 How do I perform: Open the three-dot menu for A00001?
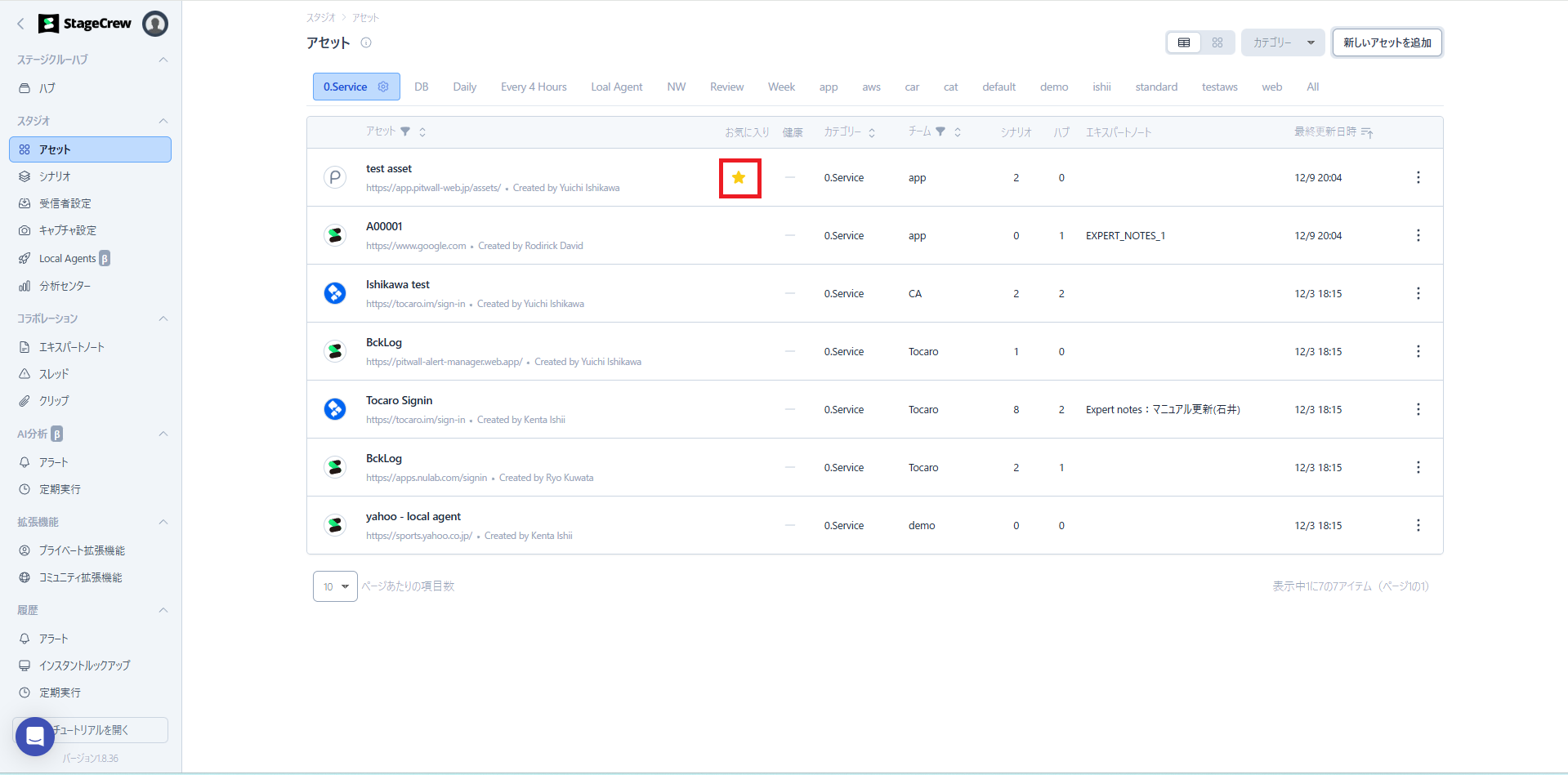coord(1418,235)
